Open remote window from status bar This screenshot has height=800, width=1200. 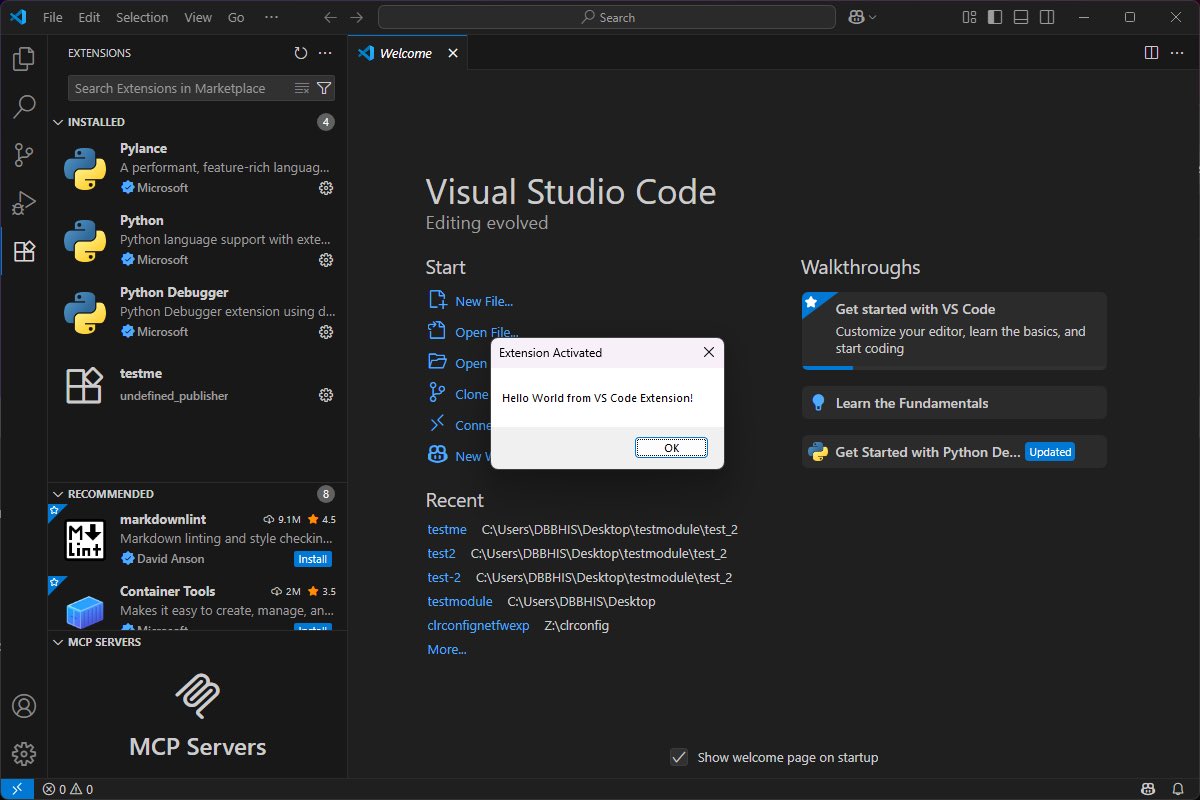pyautogui.click(x=17, y=789)
